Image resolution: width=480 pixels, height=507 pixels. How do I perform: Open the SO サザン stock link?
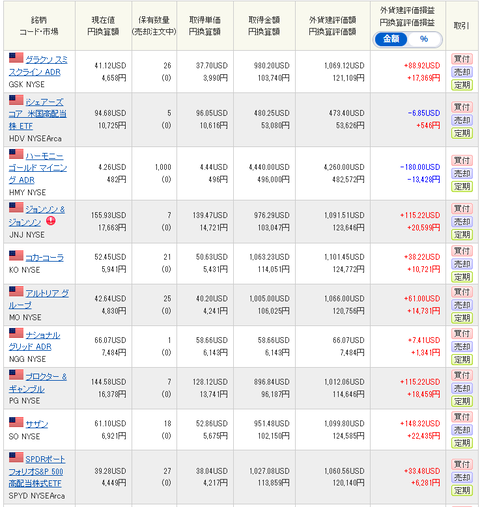pos(37,424)
